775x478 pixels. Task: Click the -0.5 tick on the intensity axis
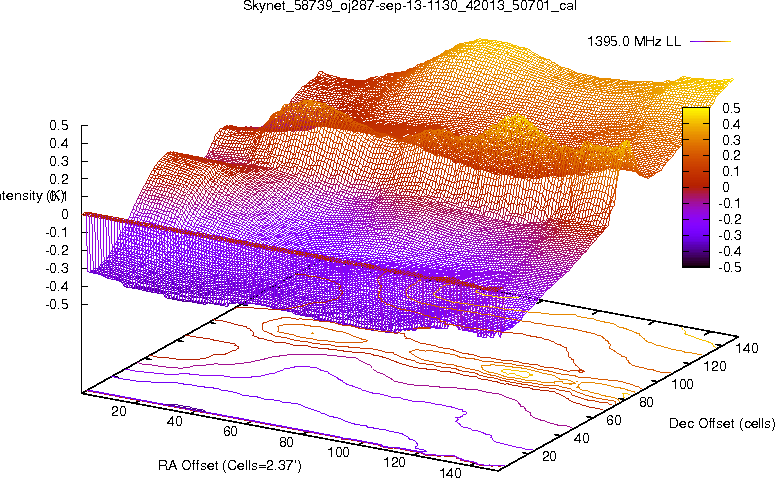point(57,304)
